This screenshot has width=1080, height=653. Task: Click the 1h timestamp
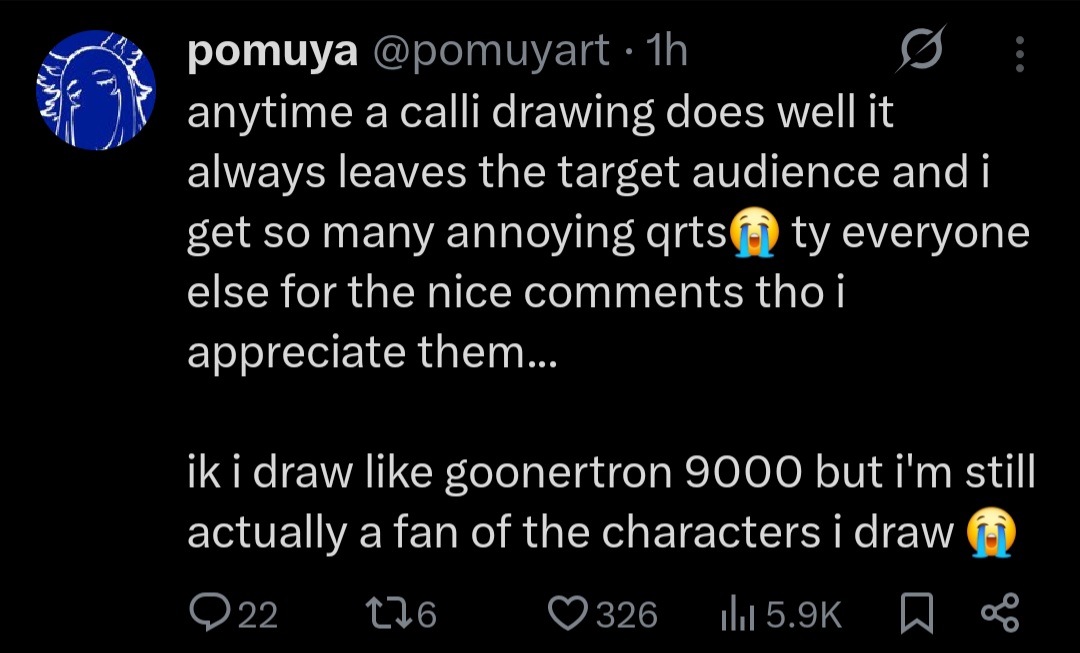[x=667, y=52]
